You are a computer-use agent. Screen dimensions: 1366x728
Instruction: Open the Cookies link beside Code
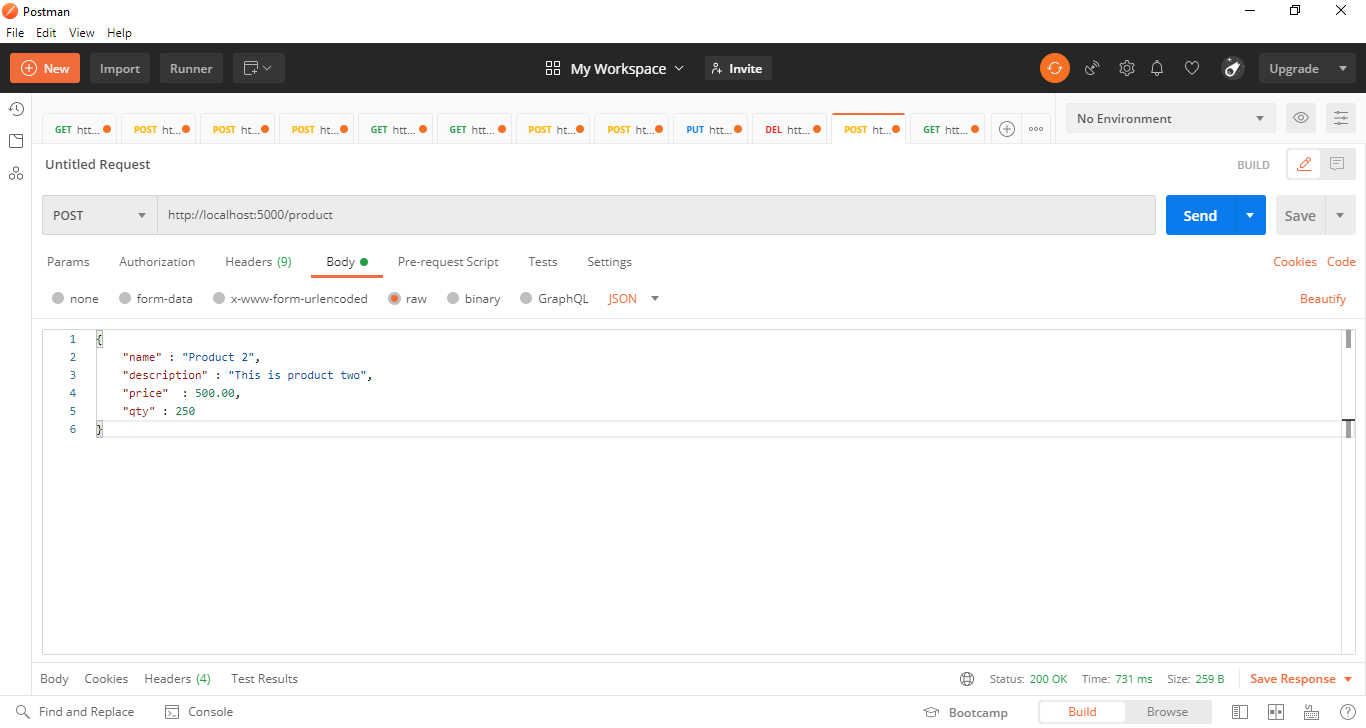coord(1295,262)
